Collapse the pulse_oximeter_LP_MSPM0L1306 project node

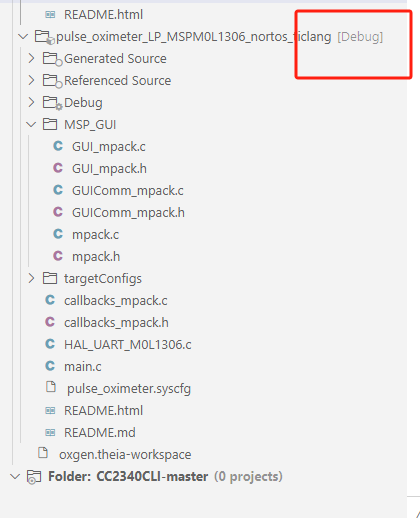click(x=23, y=36)
